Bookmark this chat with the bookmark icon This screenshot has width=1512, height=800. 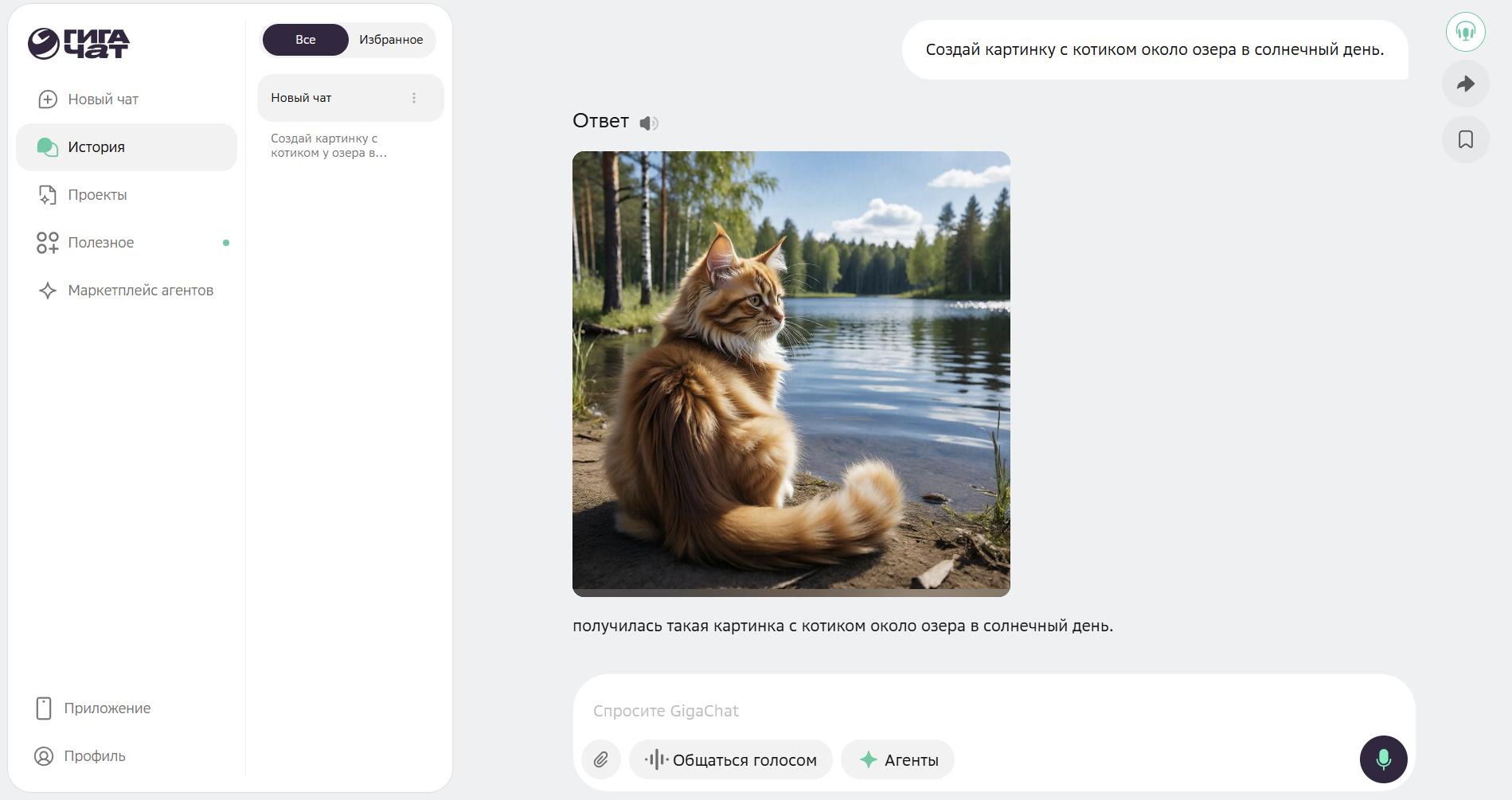coord(1465,139)
